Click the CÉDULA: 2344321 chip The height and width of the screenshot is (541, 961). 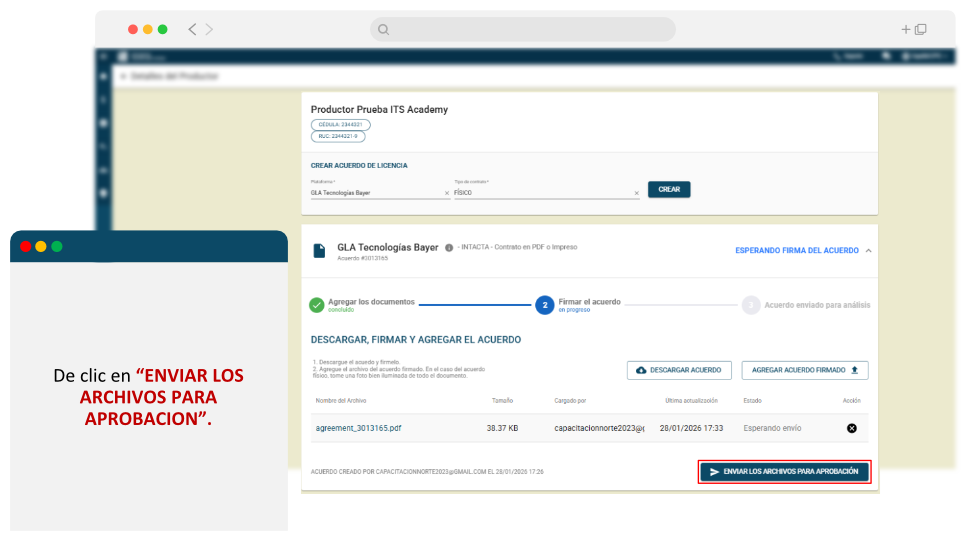(x=341, y=124)
